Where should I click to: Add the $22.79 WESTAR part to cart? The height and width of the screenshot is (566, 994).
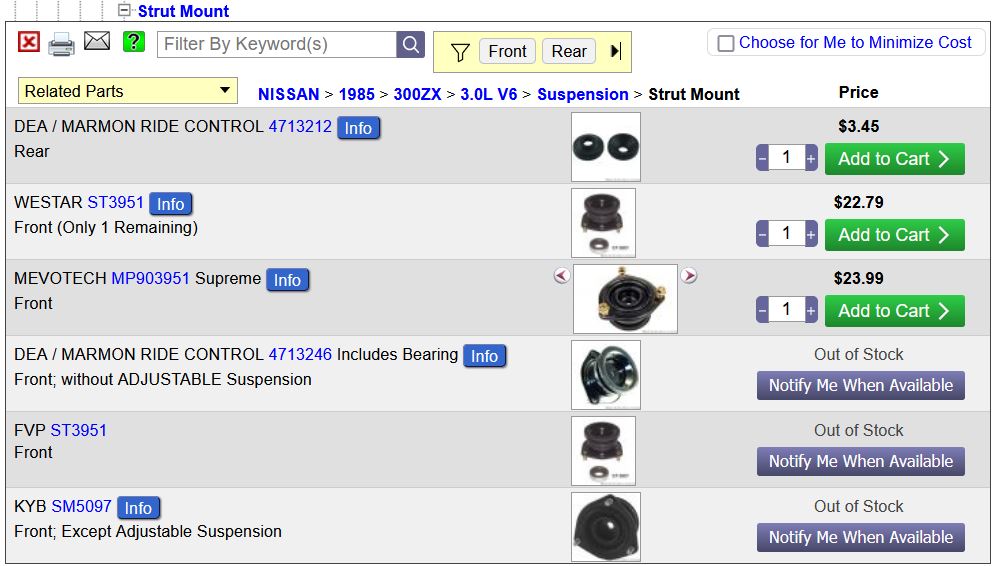point(894,235)
